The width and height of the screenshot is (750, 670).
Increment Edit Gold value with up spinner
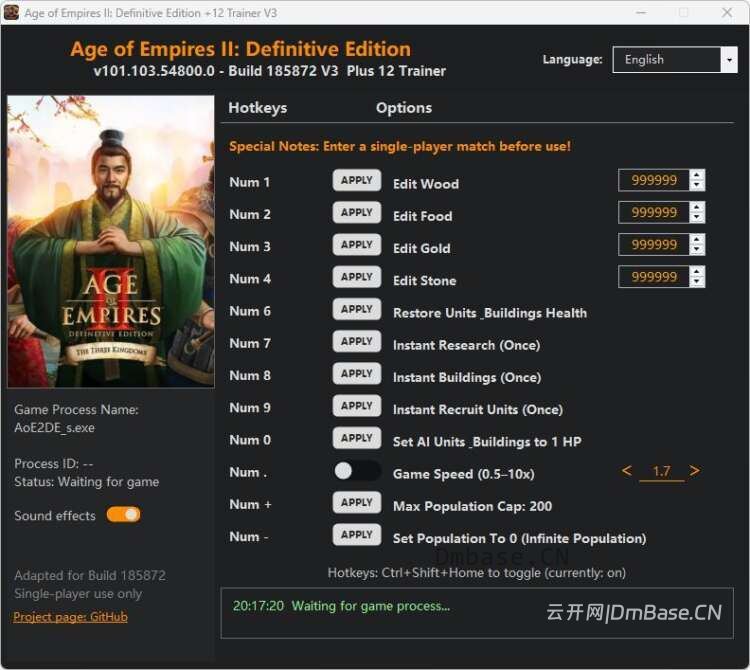[x=697, y=239]
